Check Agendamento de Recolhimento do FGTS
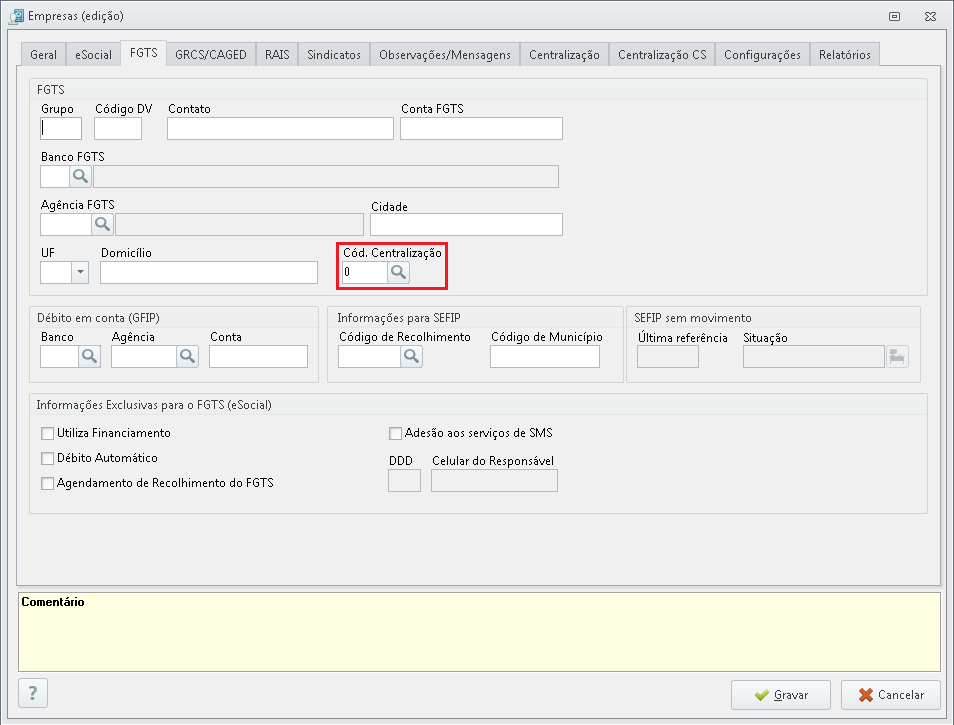This screenshot has width=954, height=725. pos(47,483)
